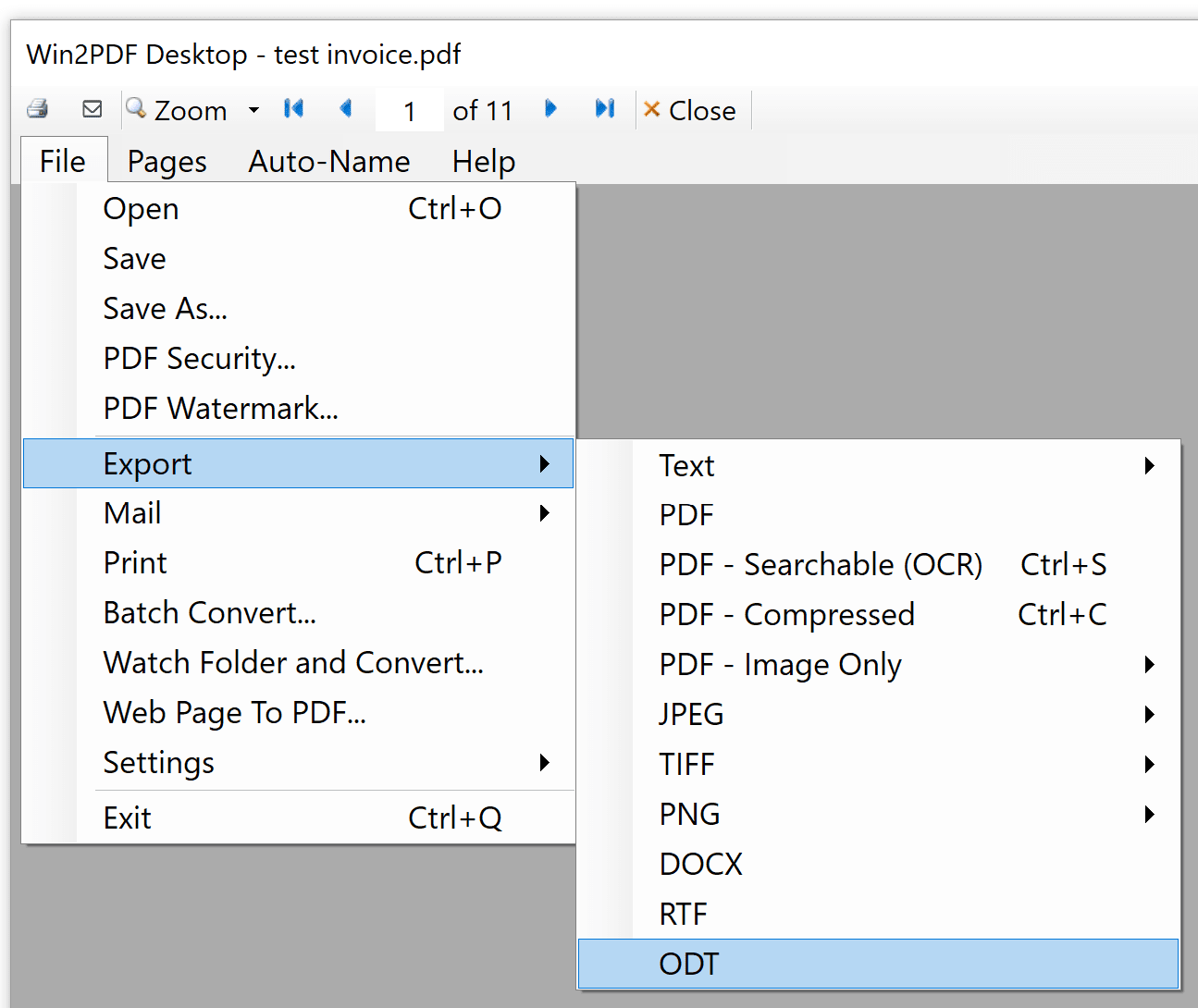Expand TIFF export submenu
Screen dimensions: 1198x1008
(x=879, y=765)
